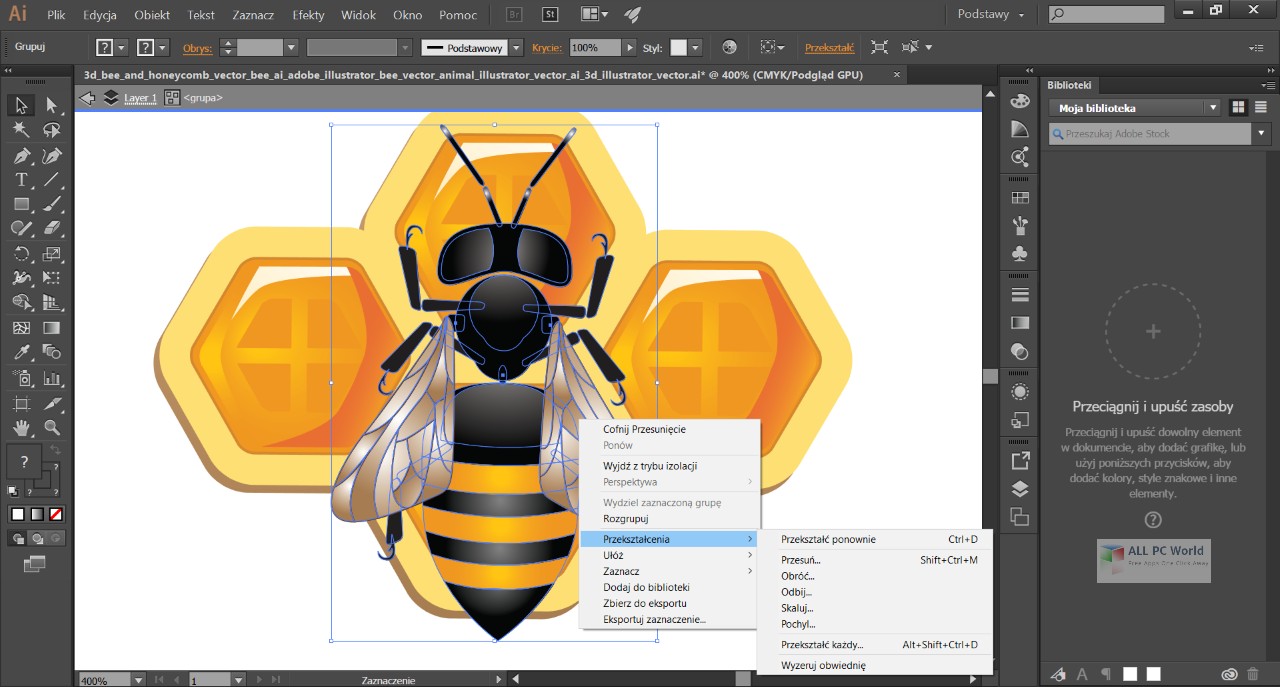Select the Pen tool in toolbox

point(21,155)
